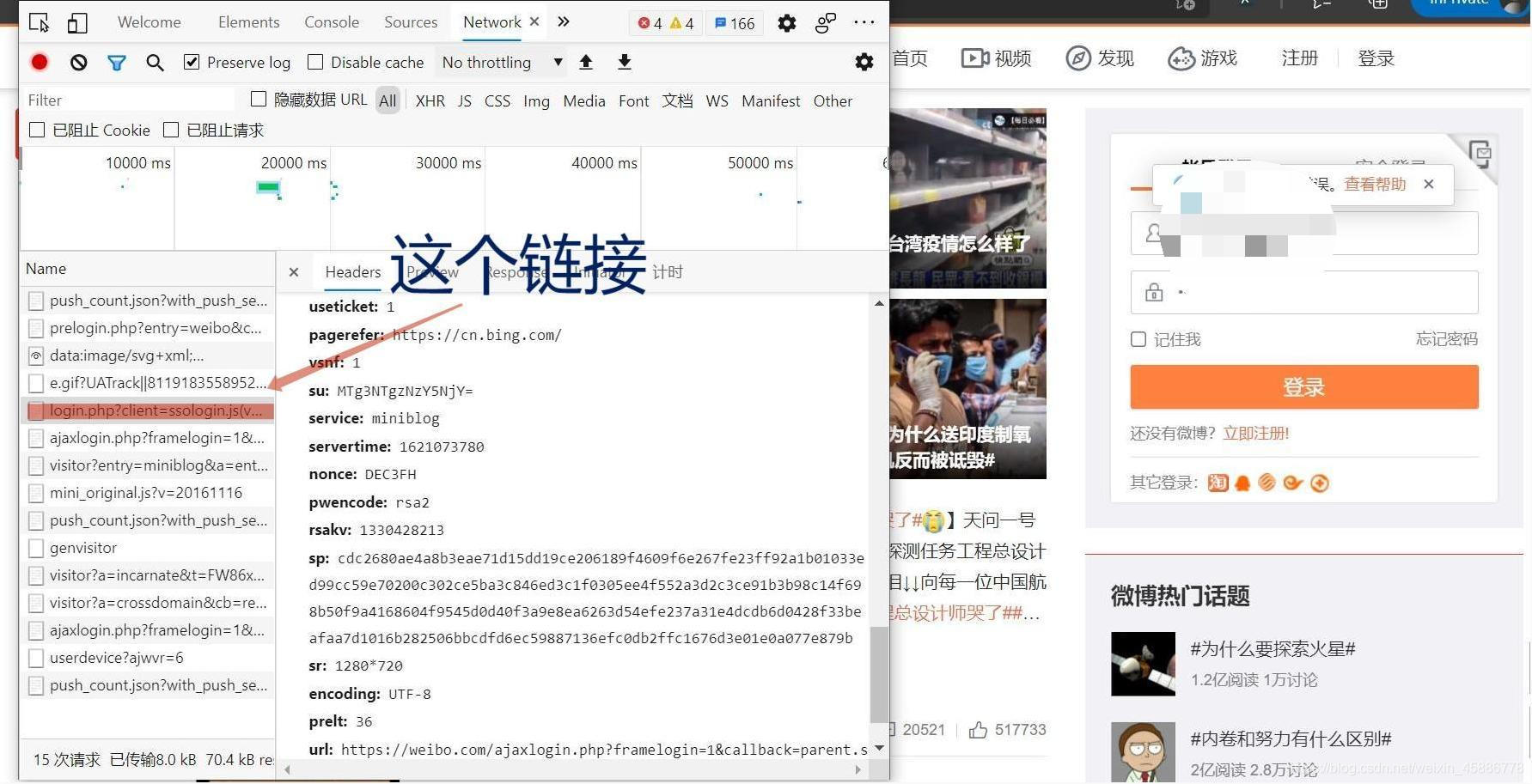Expand more DevTools tabs chevron

[564, 21]
